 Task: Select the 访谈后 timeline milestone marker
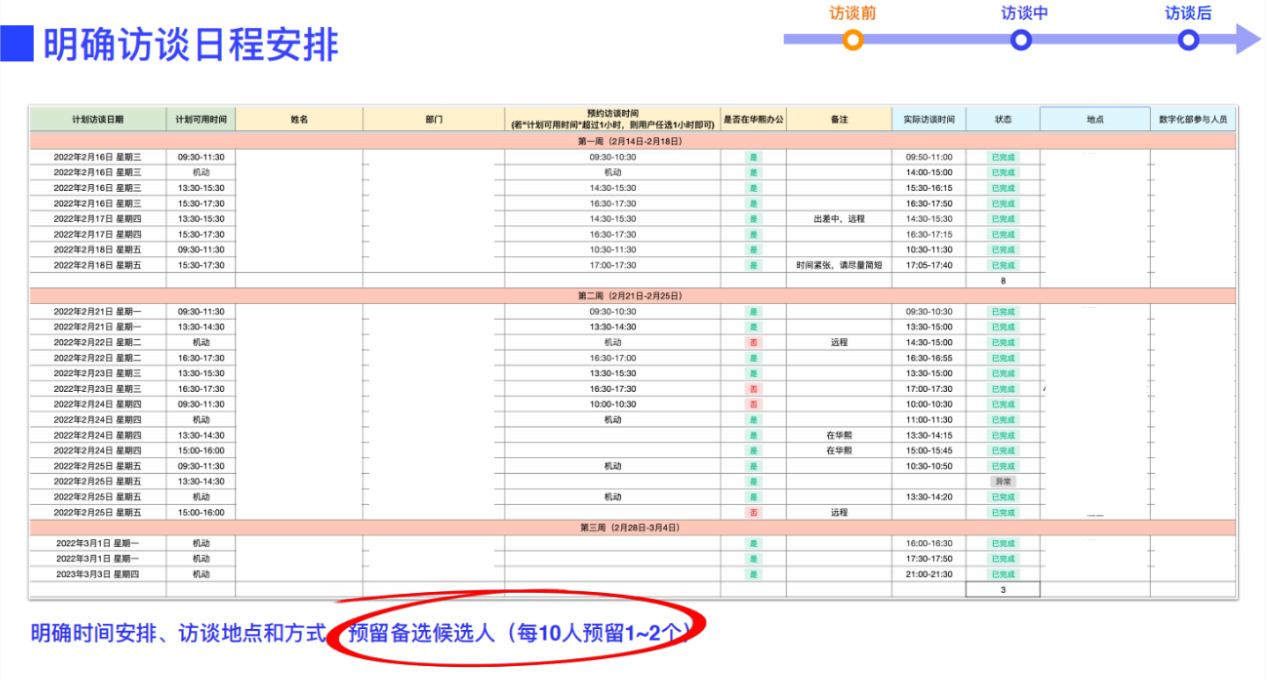1188,40
